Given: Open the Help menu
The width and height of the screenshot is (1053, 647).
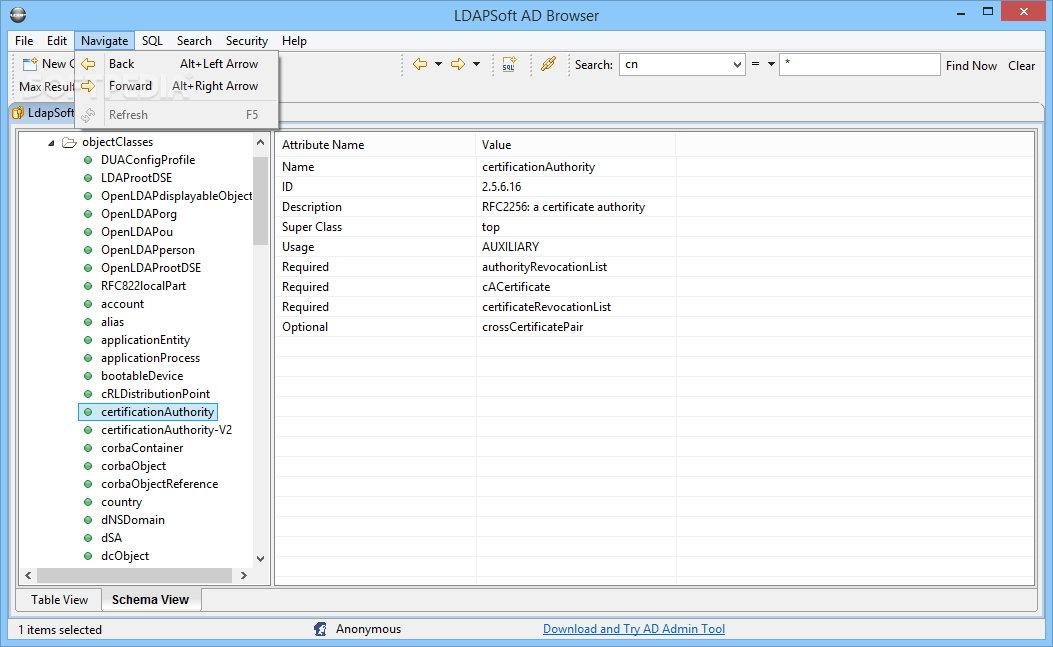Looking at the screenshot, I should pyautogui.click(x=294, y=41).
